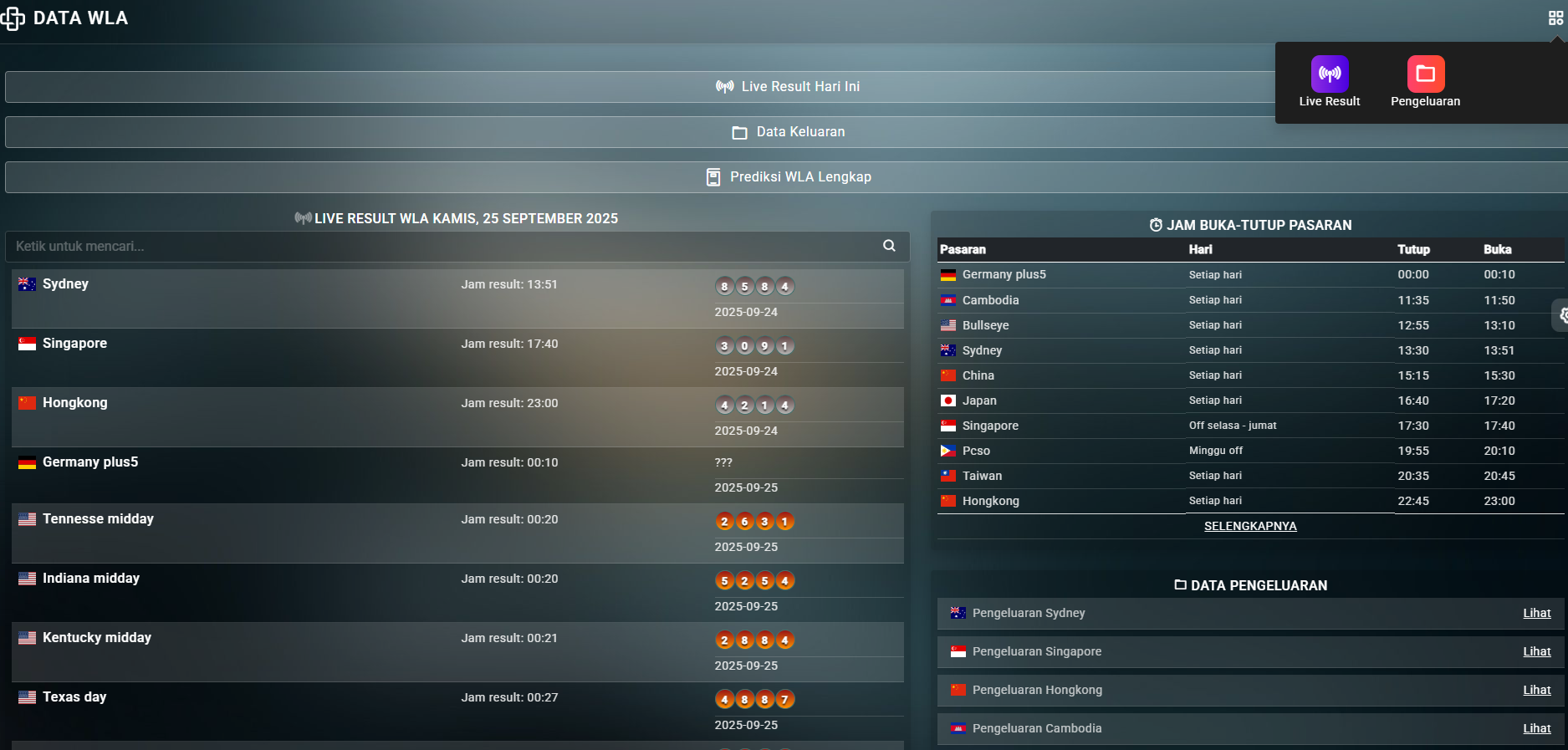
Task: Open Prediksi WLA Lengkap
Action: click(786, 177)
